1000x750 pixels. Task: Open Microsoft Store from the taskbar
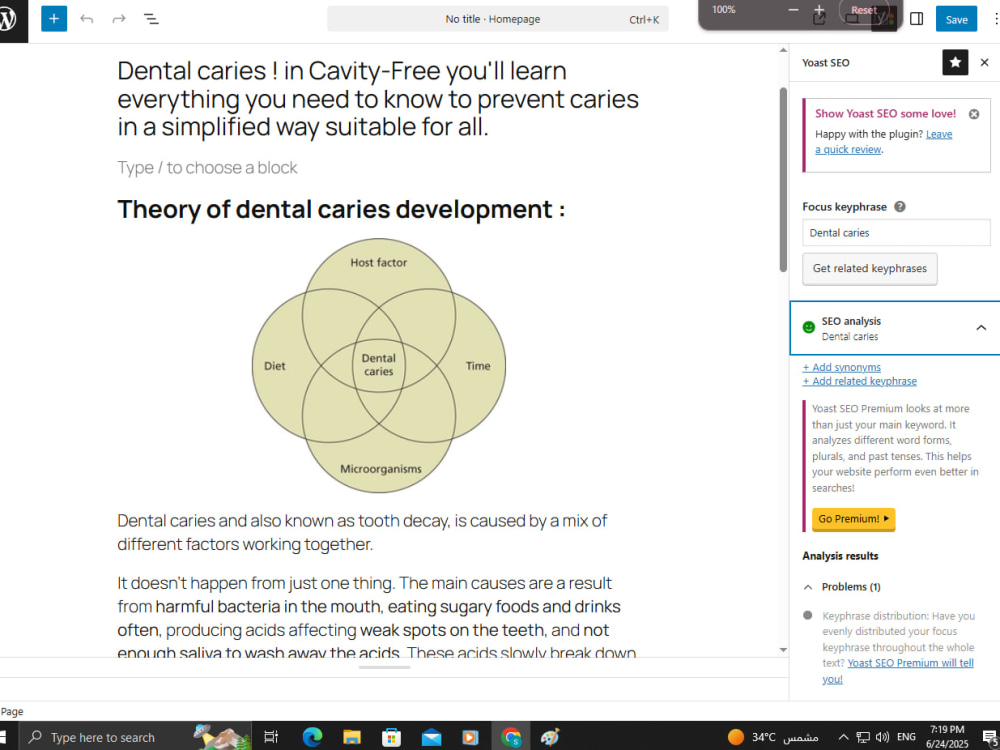point(391,737)
